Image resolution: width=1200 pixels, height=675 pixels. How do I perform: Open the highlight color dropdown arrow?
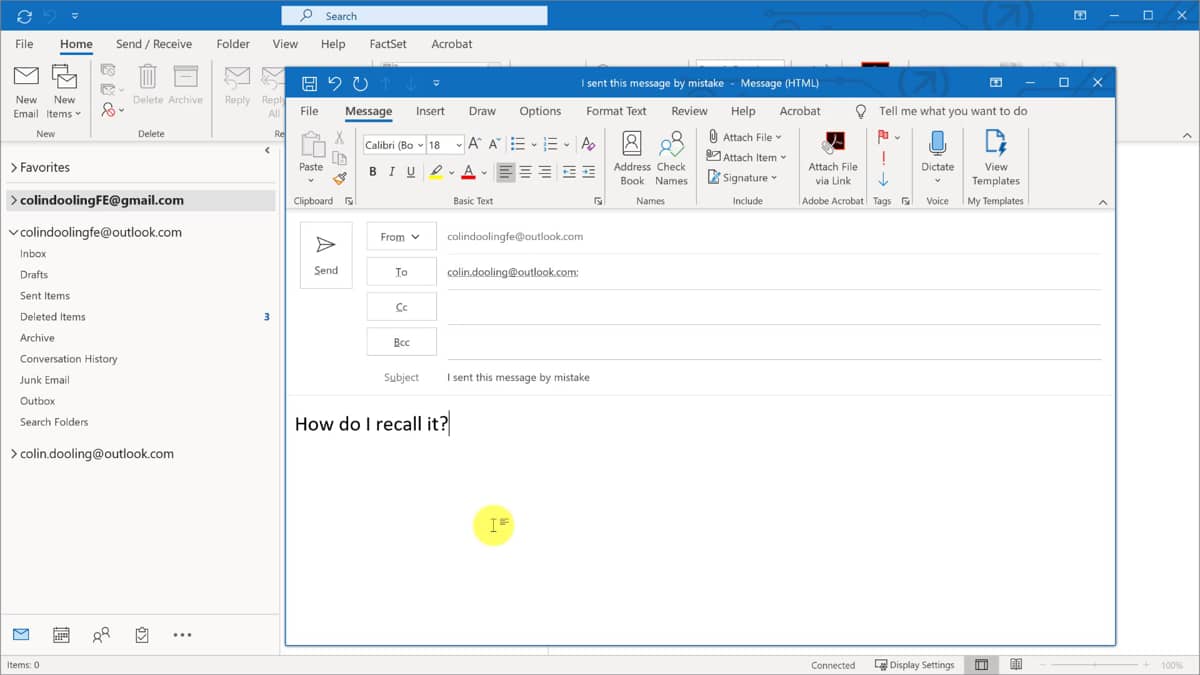coord(451,172)
